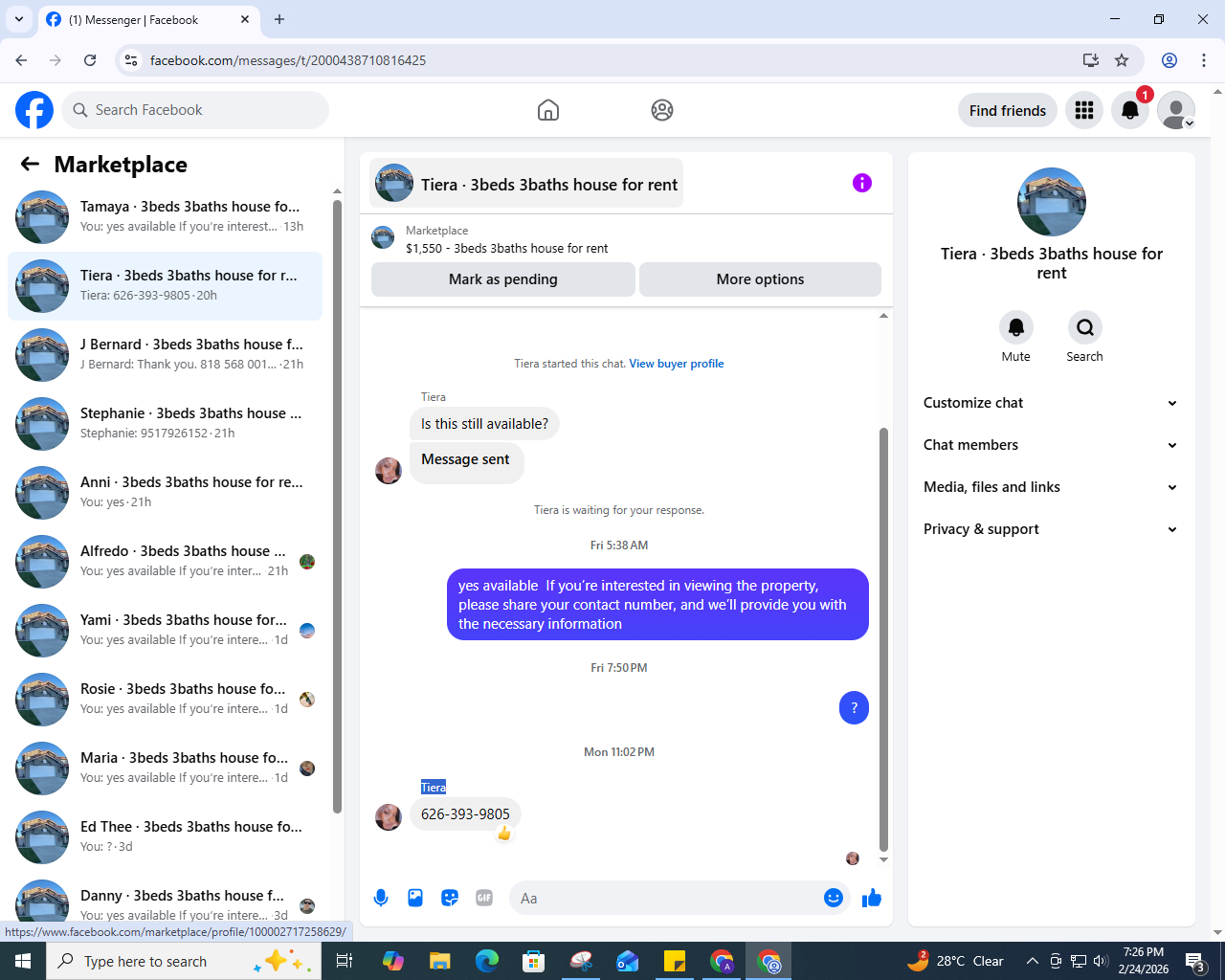The image size is (1225, 980).
Task: Expand the Privacy & support section
Action: [1051, 529]
